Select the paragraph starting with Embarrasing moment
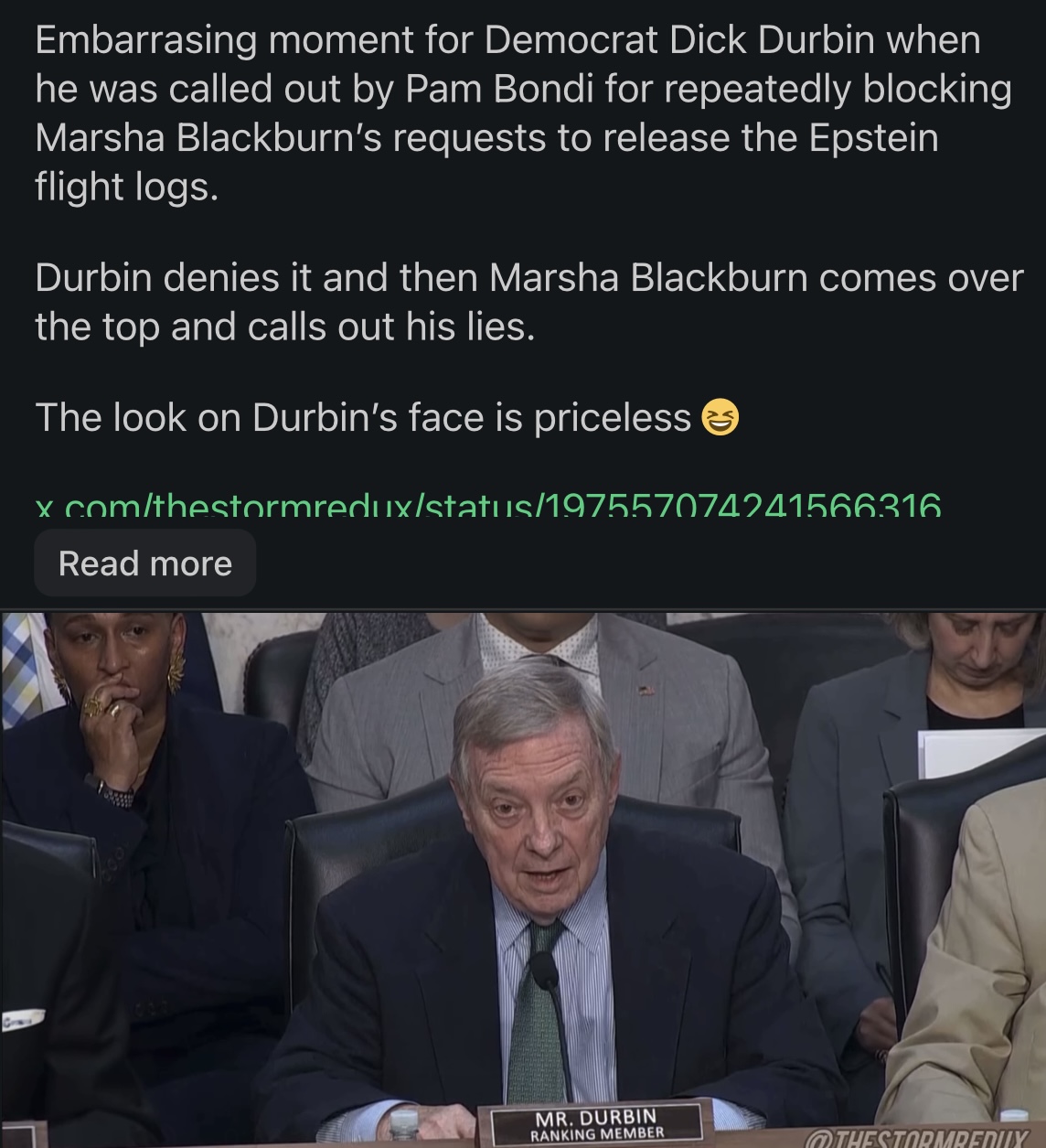 [523, 113]
